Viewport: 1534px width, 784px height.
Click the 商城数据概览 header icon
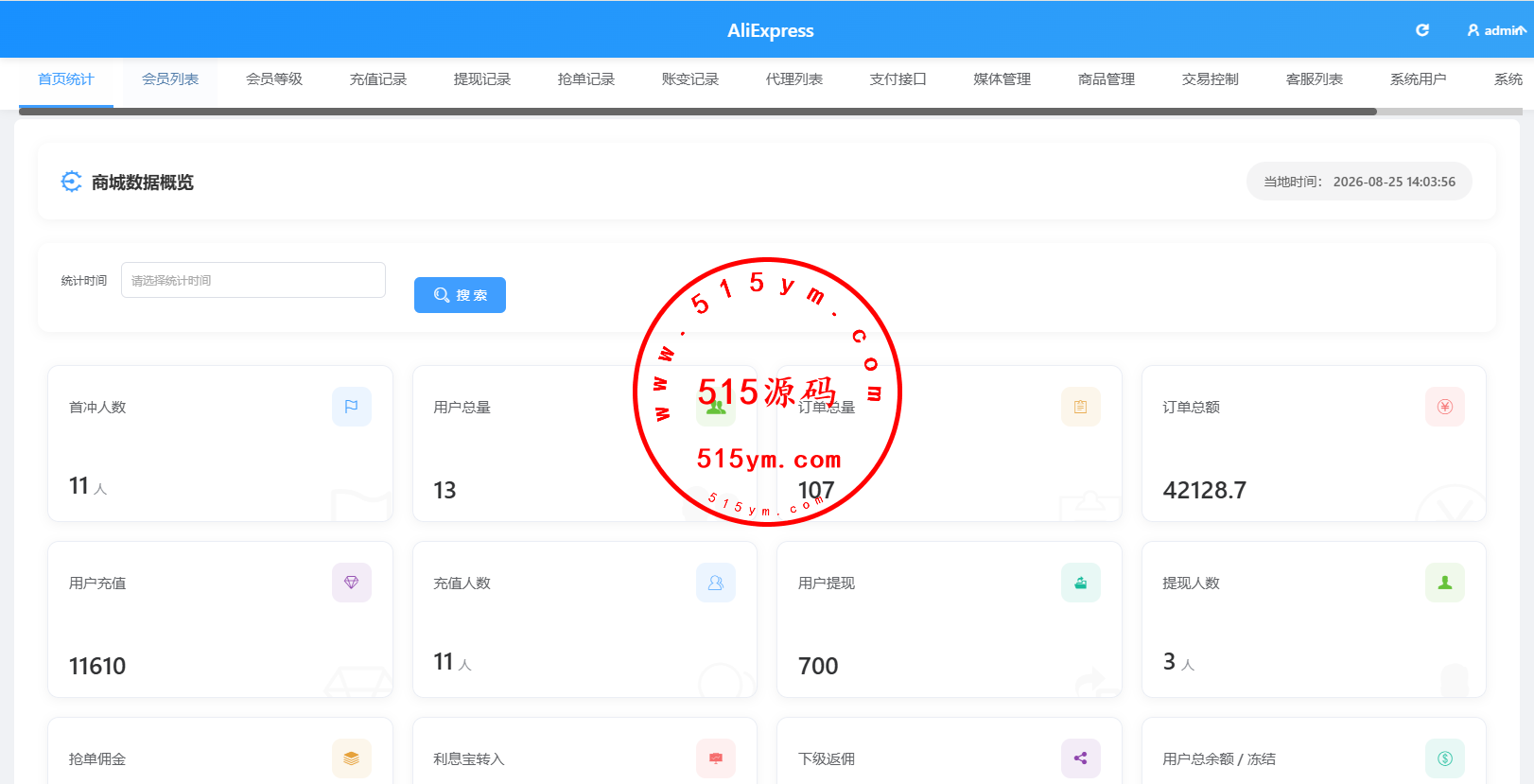point(71,182)
